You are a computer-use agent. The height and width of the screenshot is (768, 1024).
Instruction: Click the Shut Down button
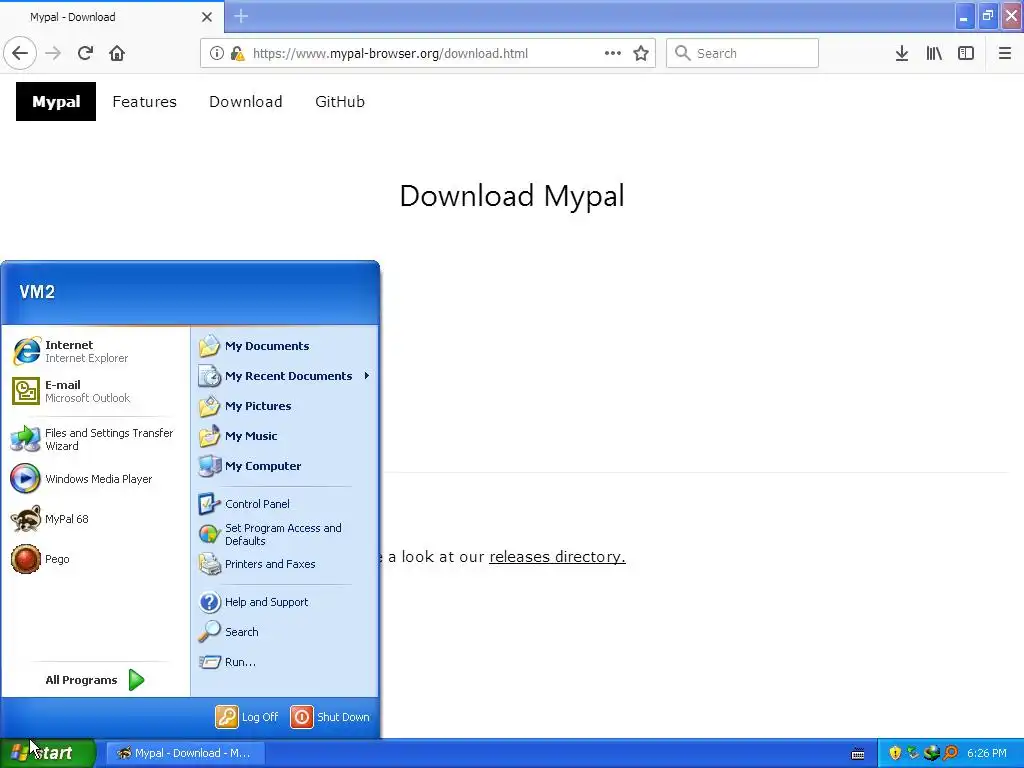tap(330, 717)
